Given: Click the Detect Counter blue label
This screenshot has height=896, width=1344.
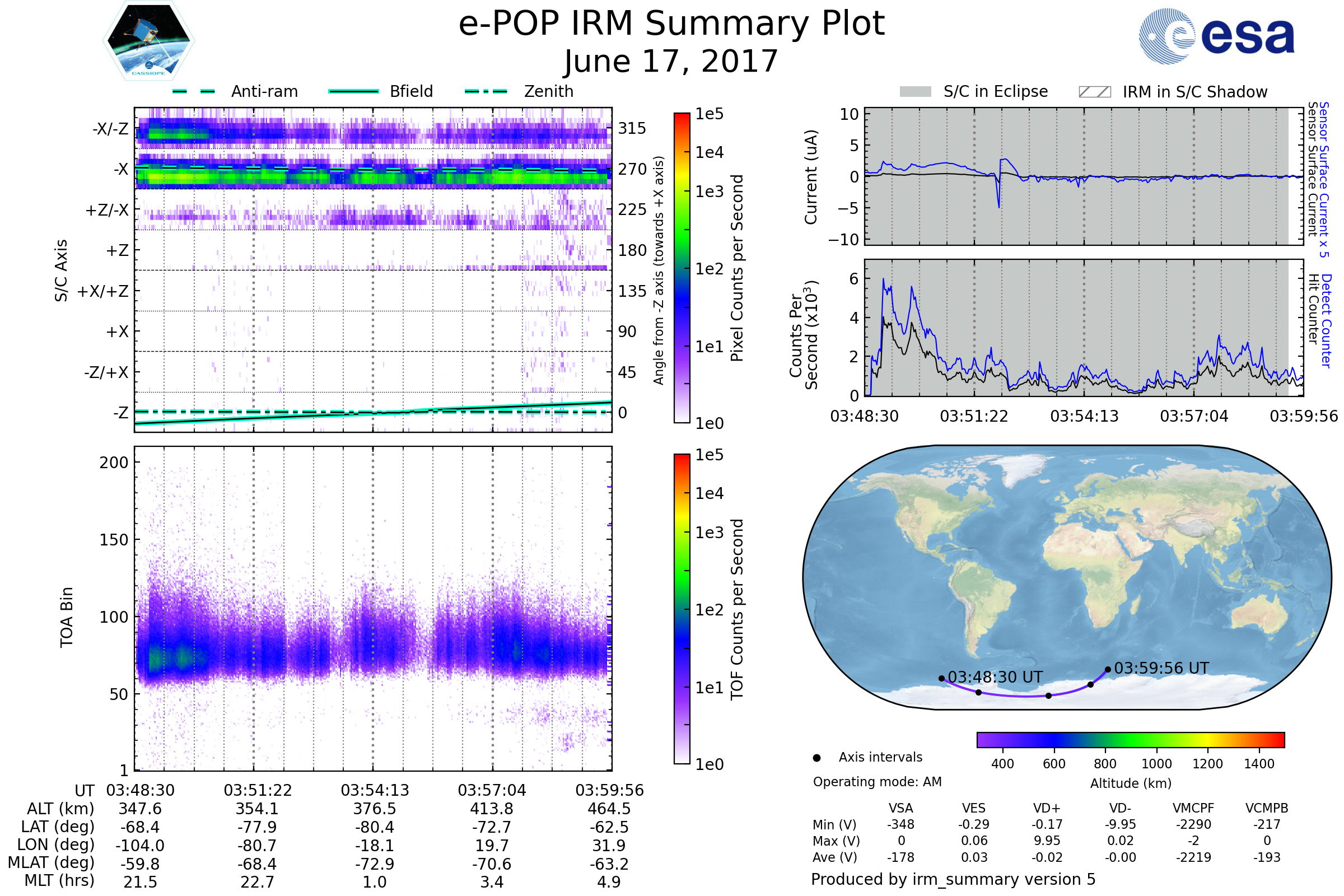Looking at the screenshot, I should (1326, 320).
